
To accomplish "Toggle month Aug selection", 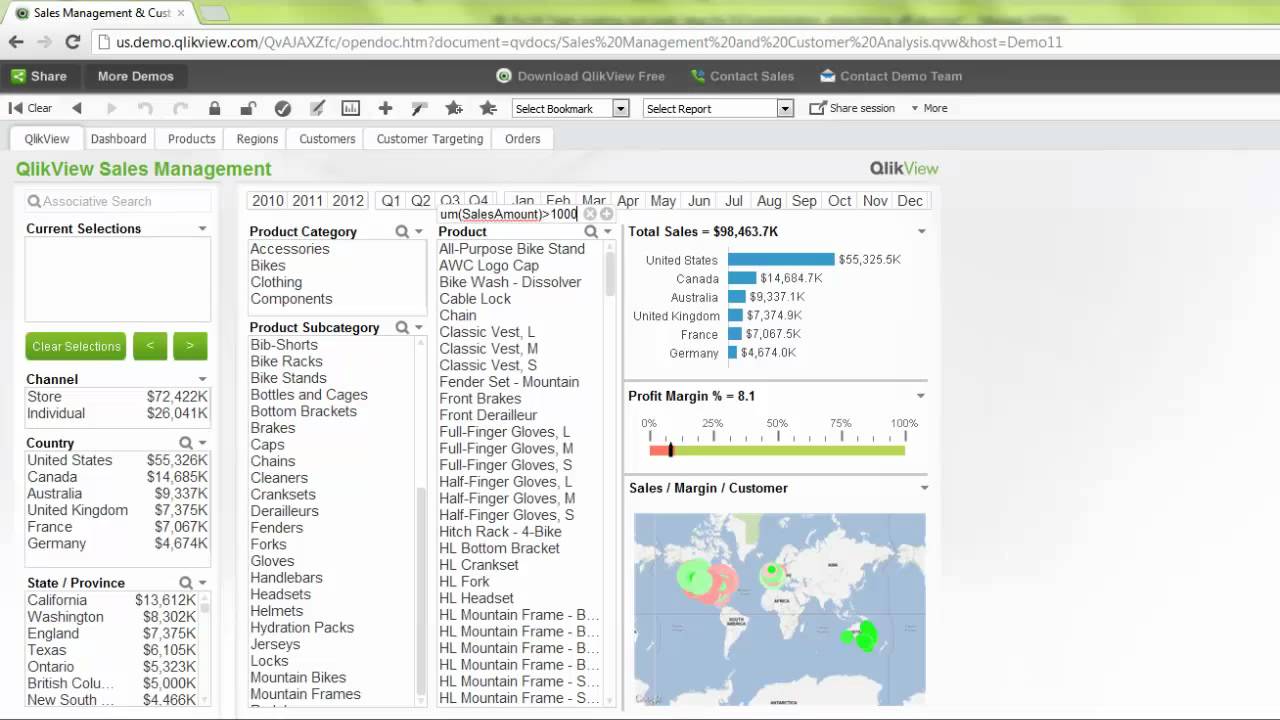I will [769, 201].
